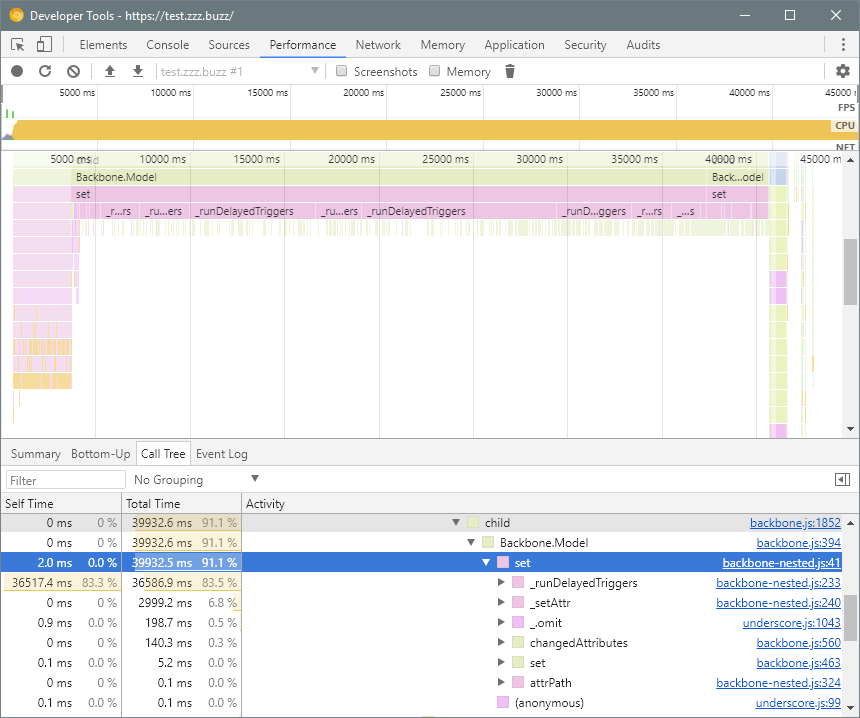Screen dimensions: 860x718
Task: Open the Security tab
Action: [x=585, y=45]
